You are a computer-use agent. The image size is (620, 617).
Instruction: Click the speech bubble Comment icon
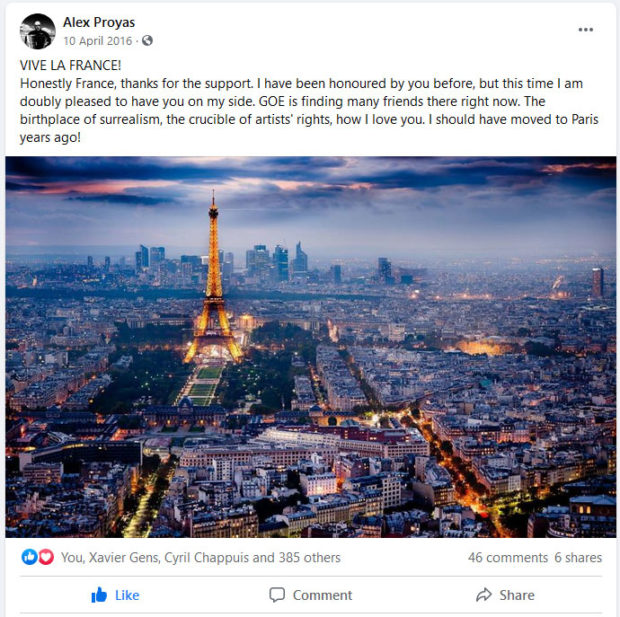(277, 594)
